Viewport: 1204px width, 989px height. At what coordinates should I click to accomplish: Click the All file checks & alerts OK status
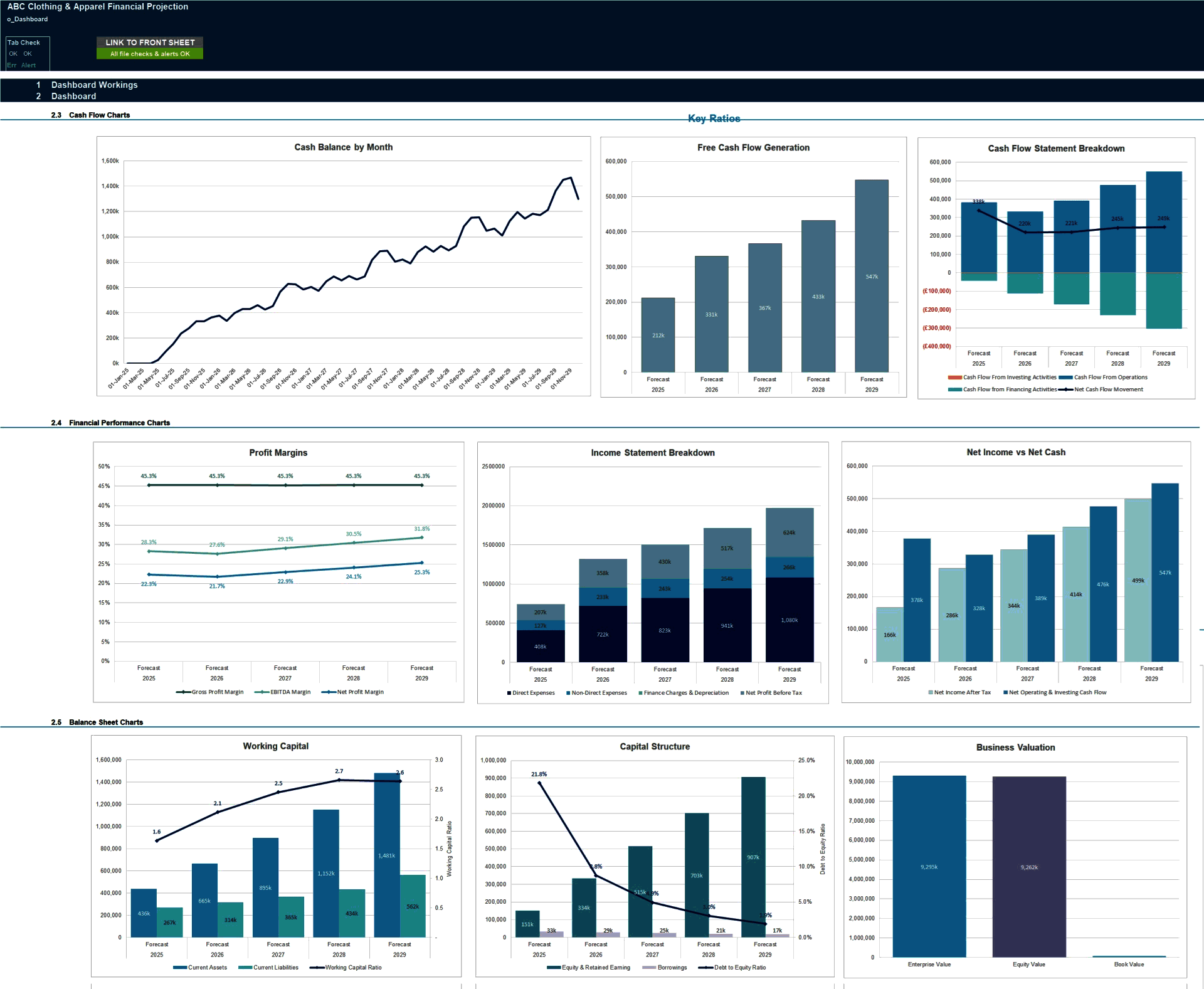150,54
